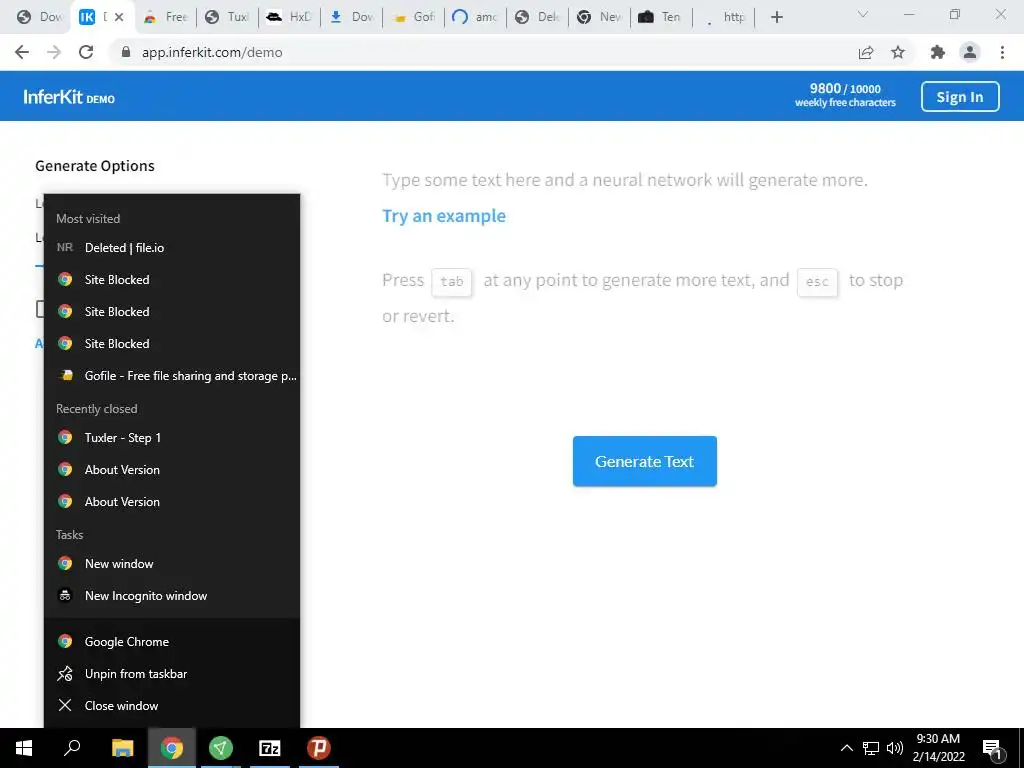
Task: Select Unpin from taskbar
Action: [172, 674]
